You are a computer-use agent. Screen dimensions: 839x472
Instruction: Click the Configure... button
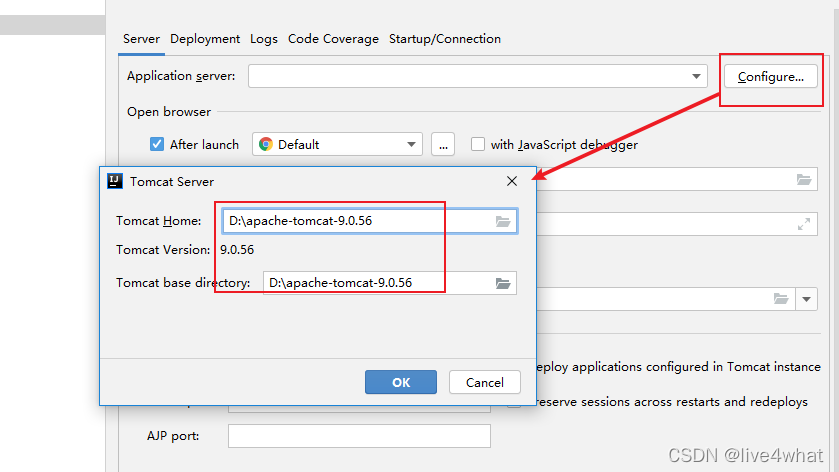click(771, 77)
